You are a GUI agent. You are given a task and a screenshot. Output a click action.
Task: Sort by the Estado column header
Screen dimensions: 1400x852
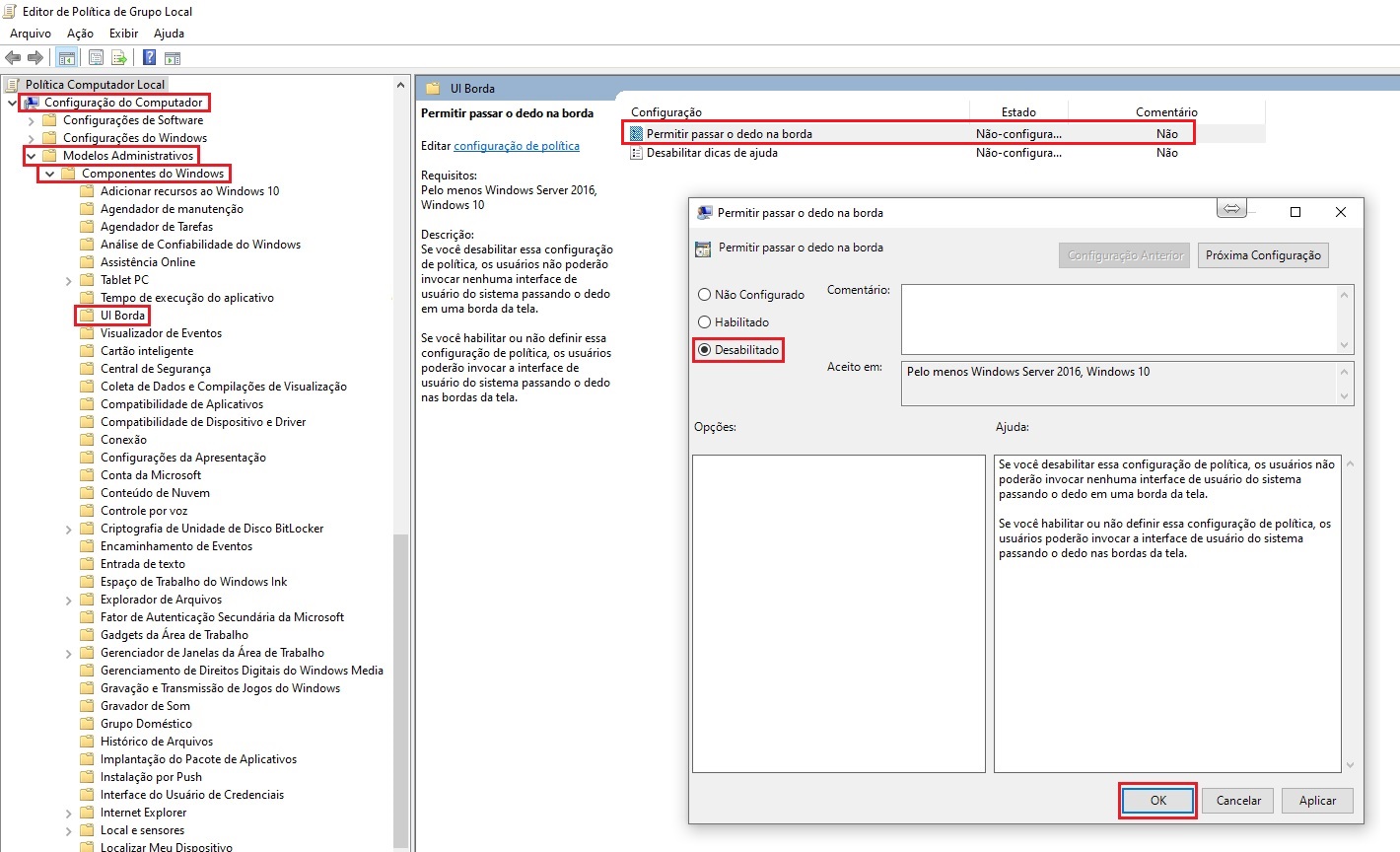tap(1018, 112)
